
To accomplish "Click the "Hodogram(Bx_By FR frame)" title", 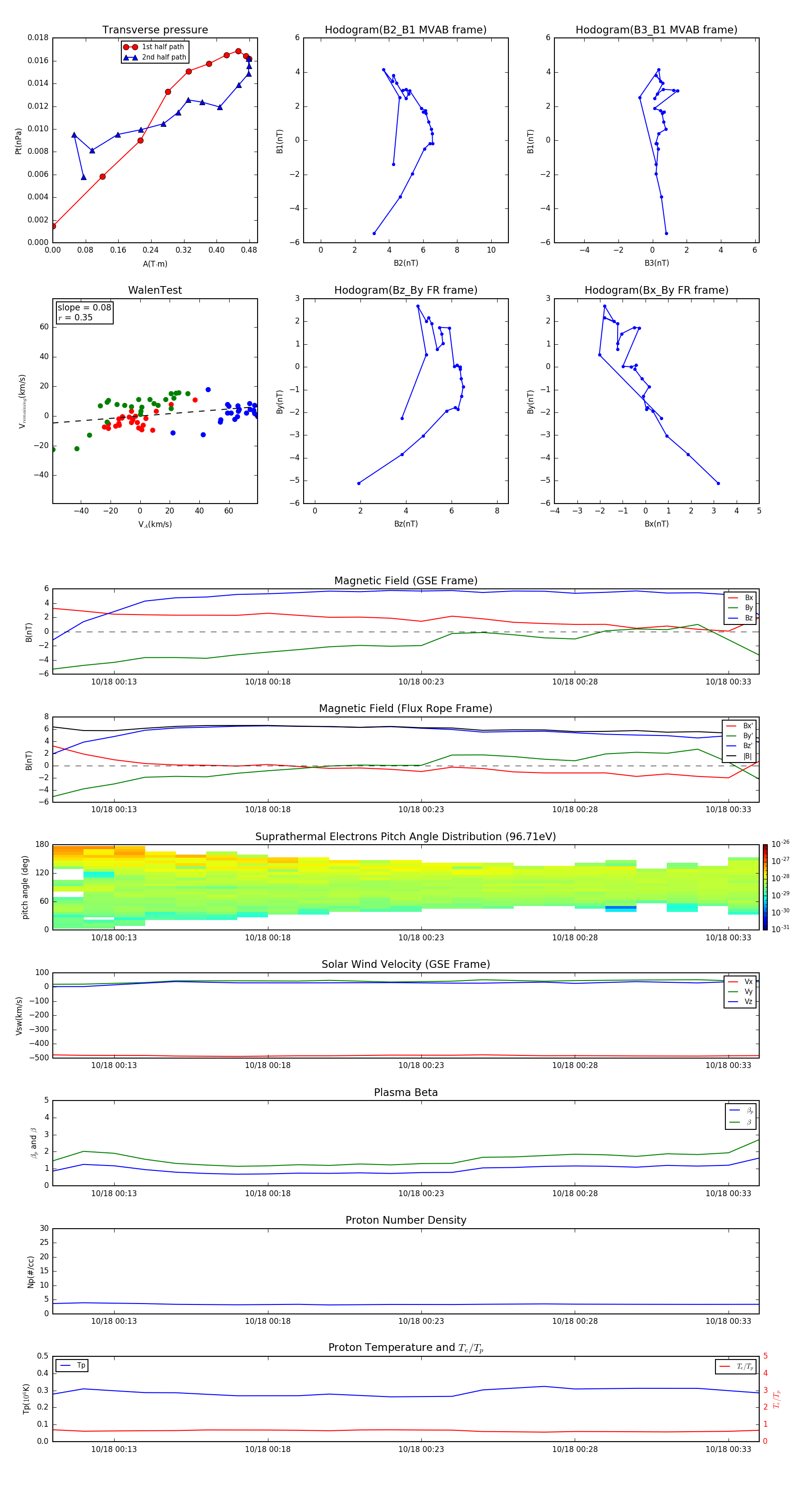I will coord(656,290).
